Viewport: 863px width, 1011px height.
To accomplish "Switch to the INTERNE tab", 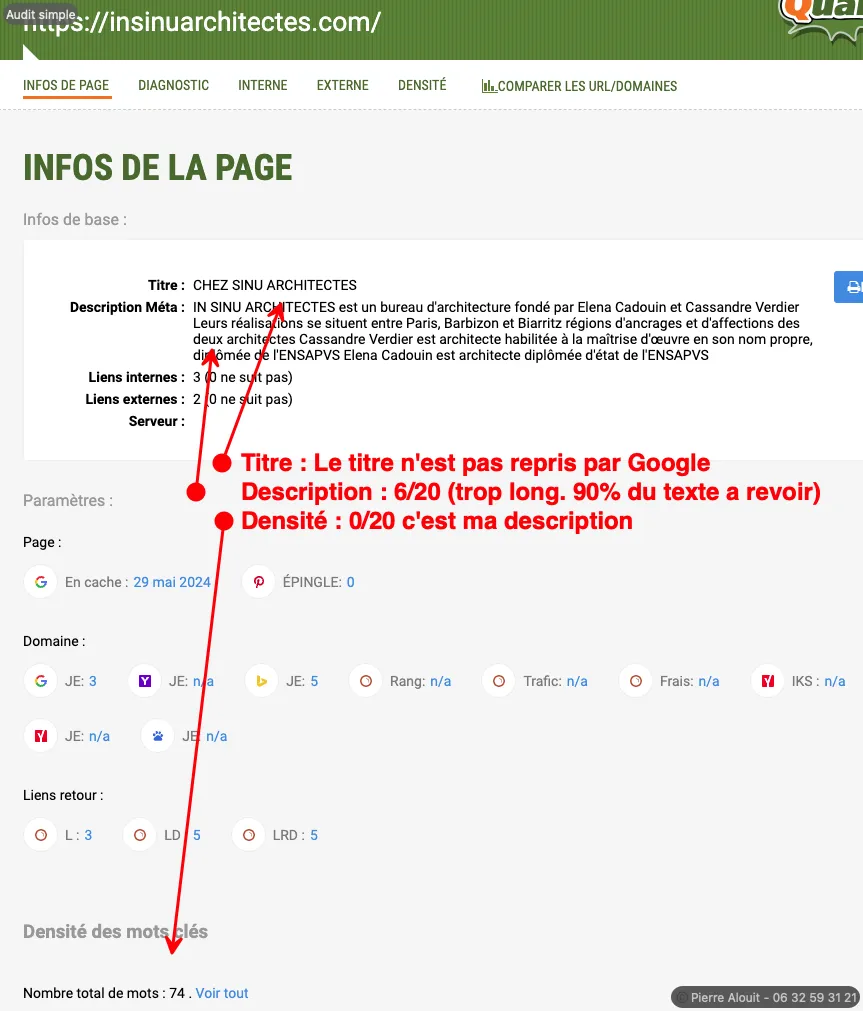I will pos(263,86).
